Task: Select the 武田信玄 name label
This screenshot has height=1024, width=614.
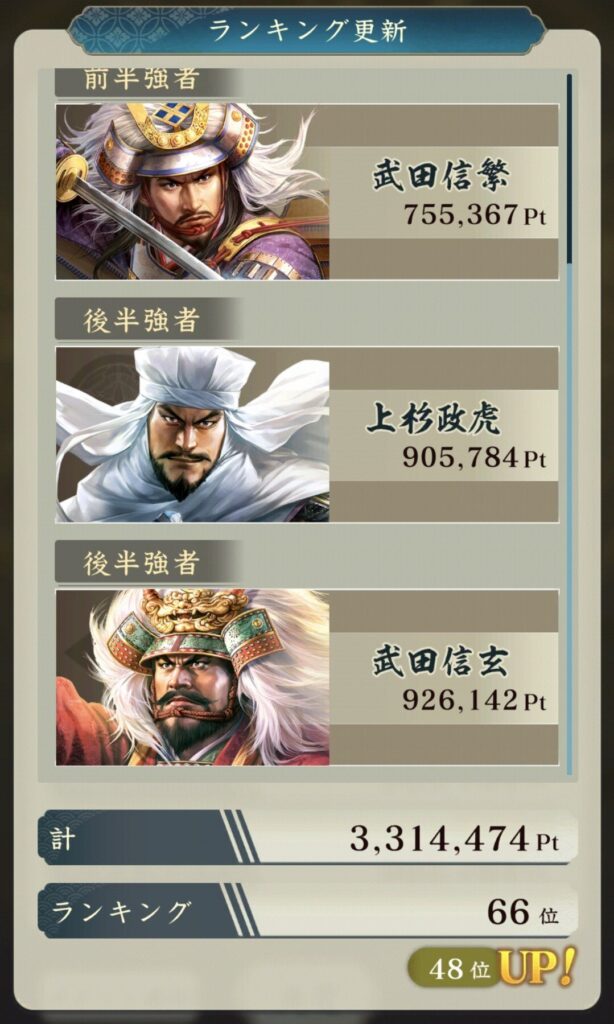Action: (x=441, y=662)
